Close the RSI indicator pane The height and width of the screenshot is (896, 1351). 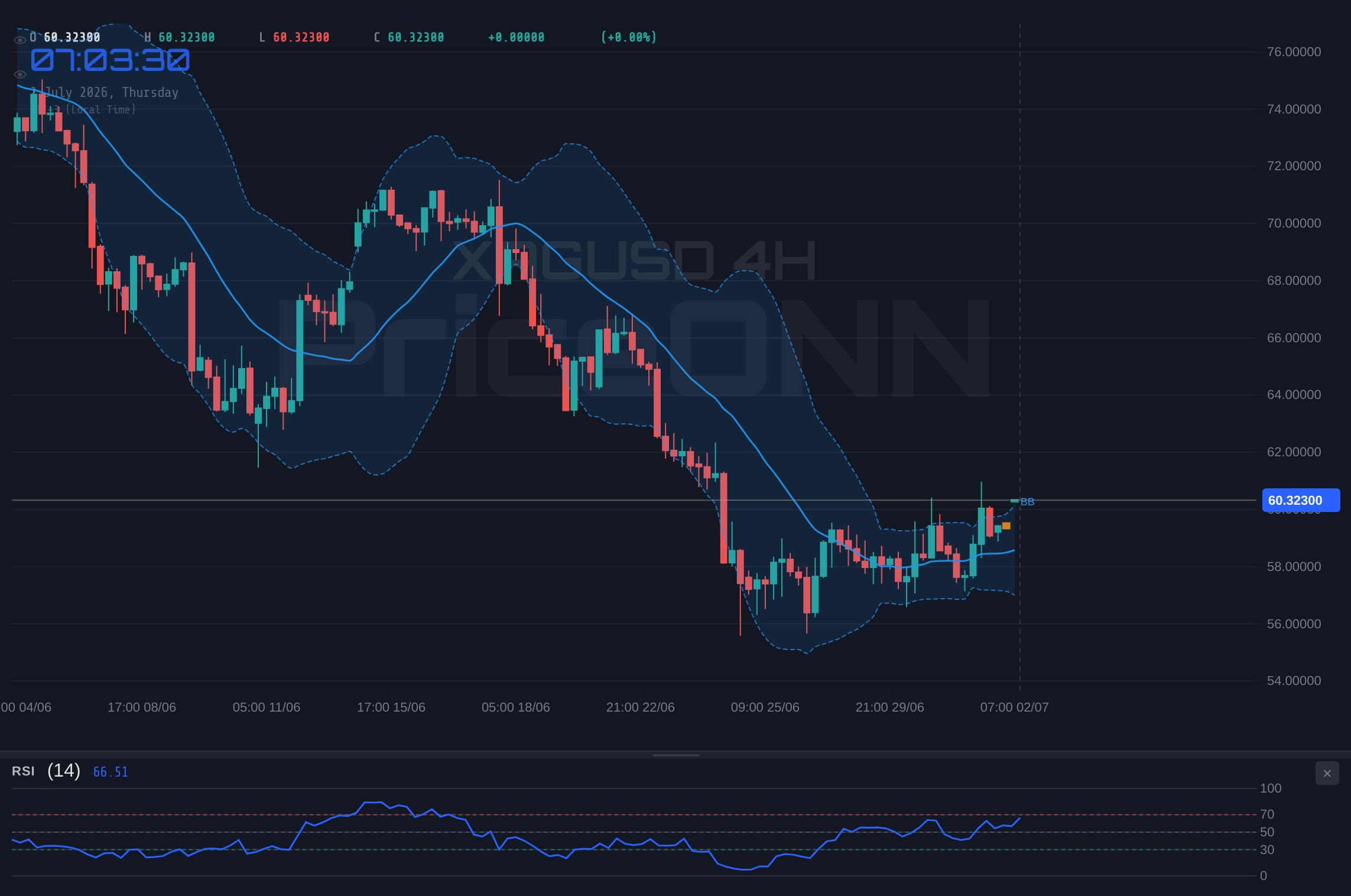point(1327,773)
